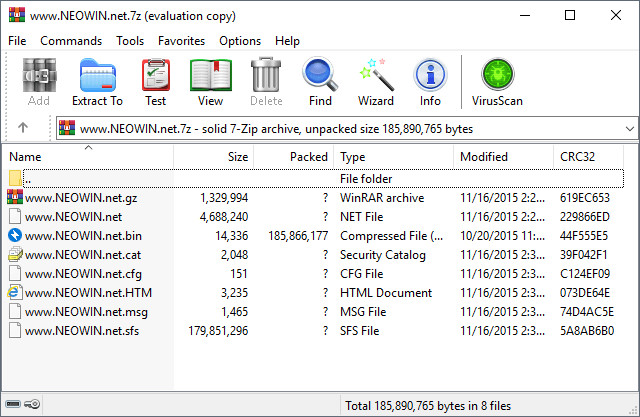
Task: Sort by the Name column header
Action: [x=88, y=157]
